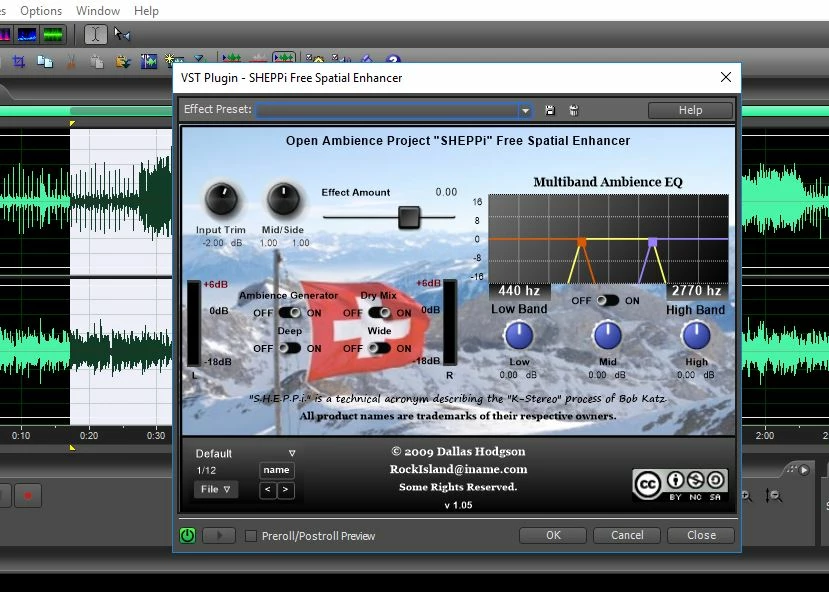
Task: Click the Creative Commons license badge
Action: tap(680, 484)
